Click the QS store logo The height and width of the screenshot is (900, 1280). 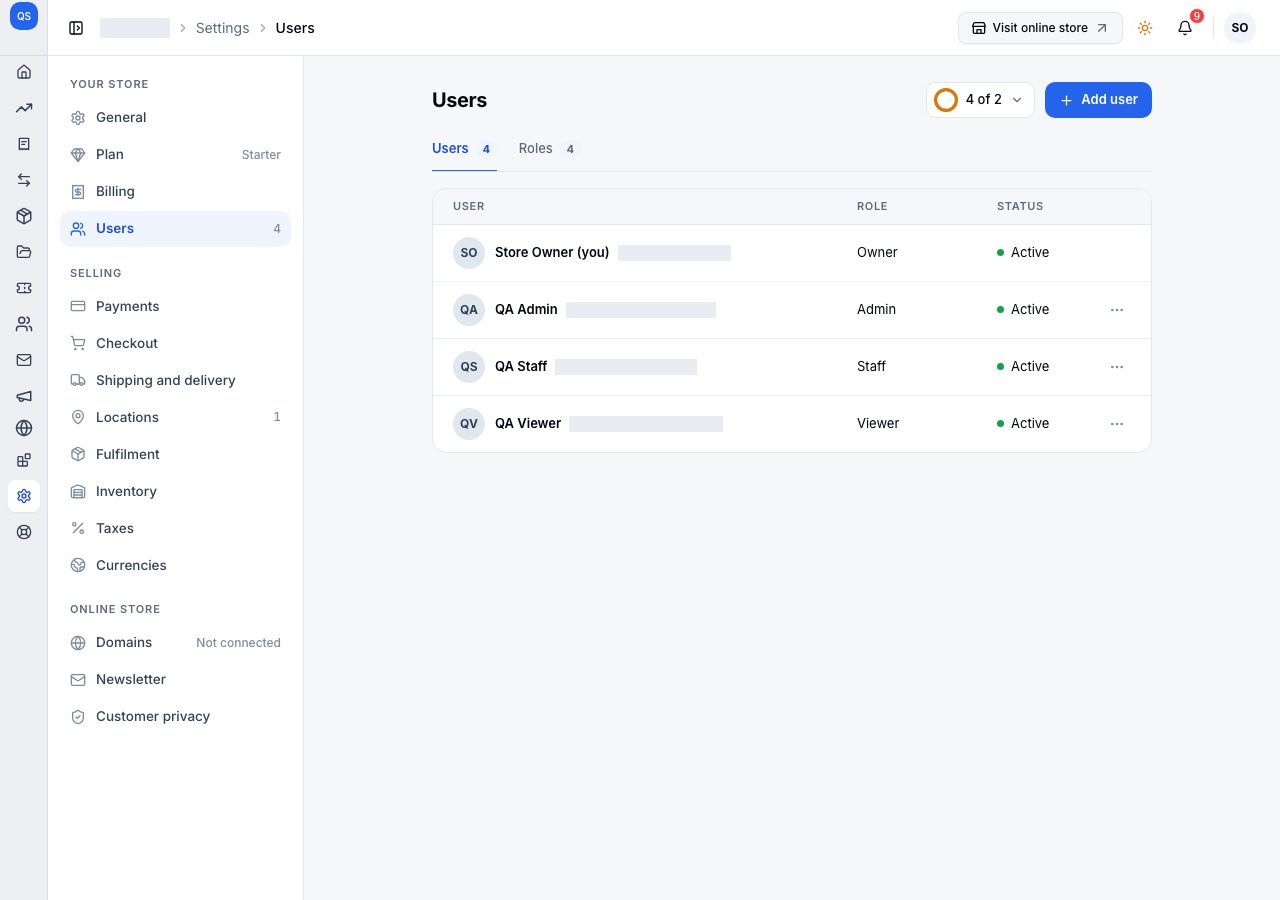point(24,16)
